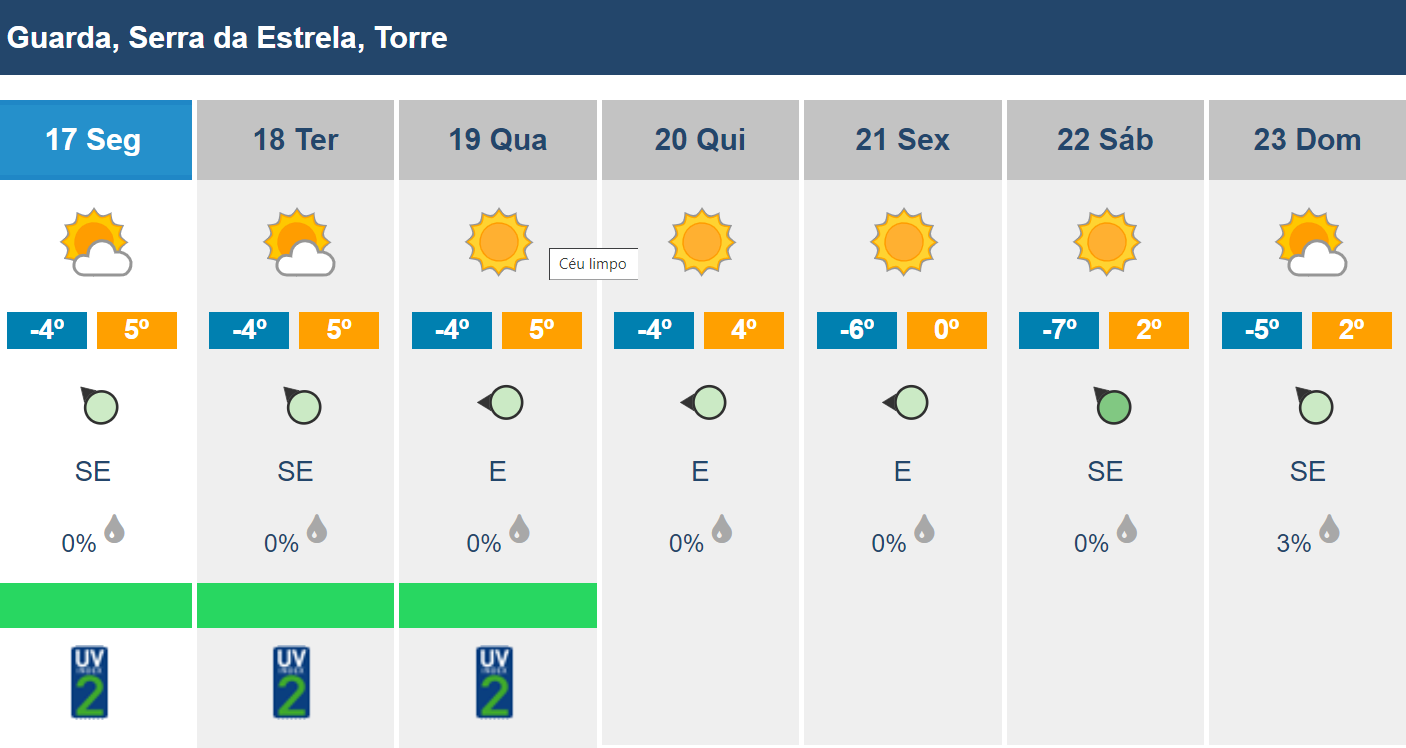Click the UV index 2 badge for 18 Ter
This screenshot has width=1406, height=748.
(x=291, y=683)
